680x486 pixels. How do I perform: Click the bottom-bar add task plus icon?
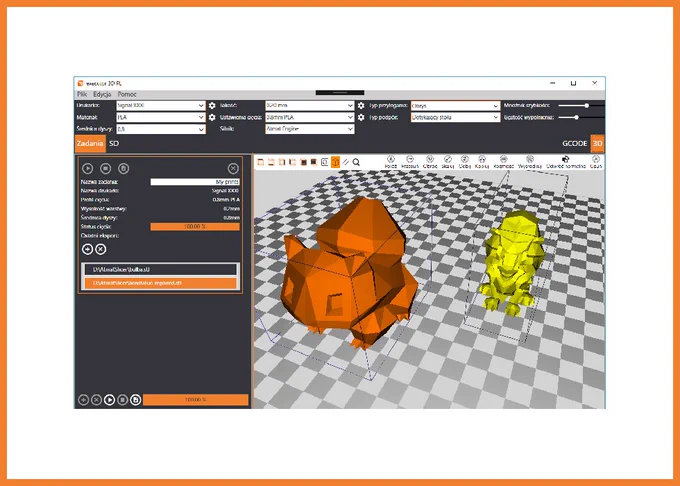click(83, 400)
